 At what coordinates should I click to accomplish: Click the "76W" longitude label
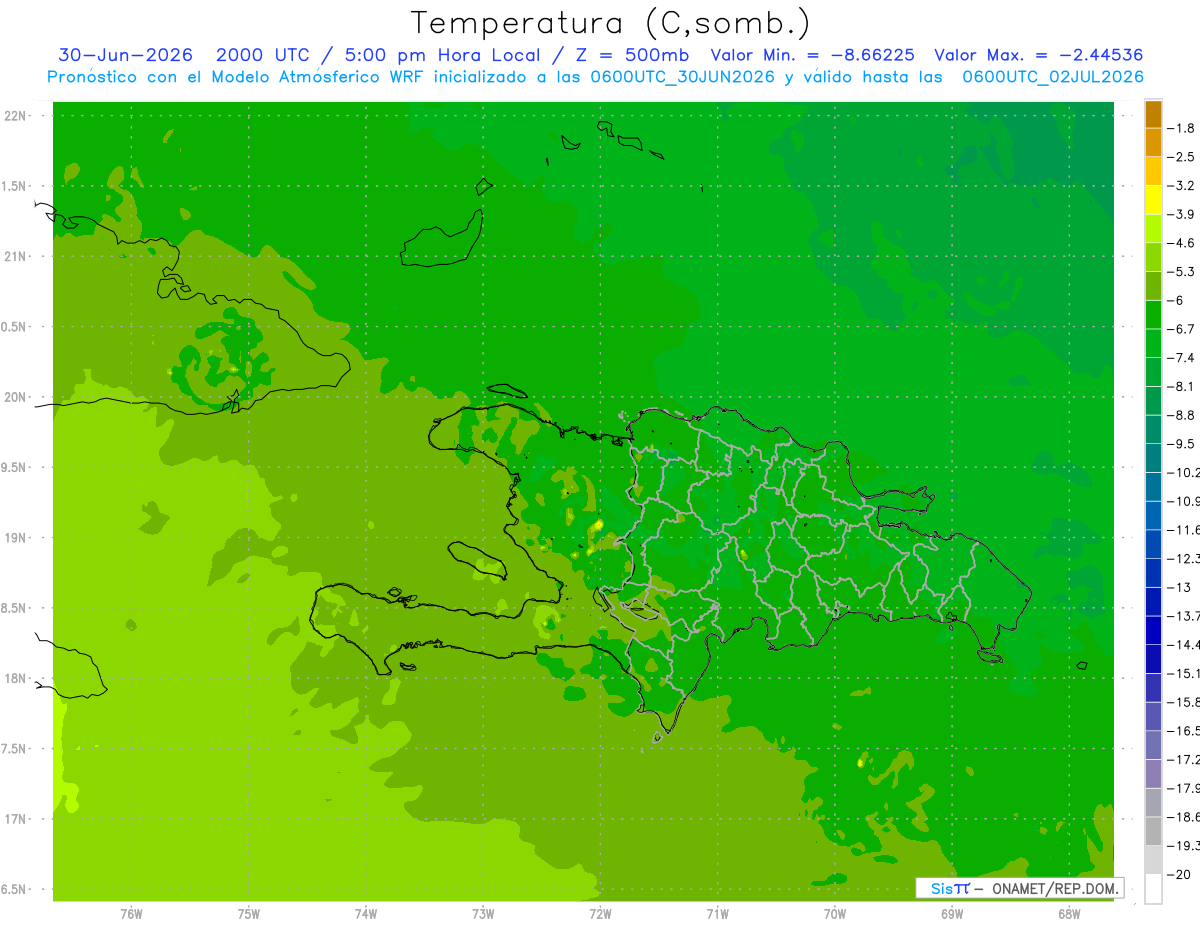[x=131, y=915]
